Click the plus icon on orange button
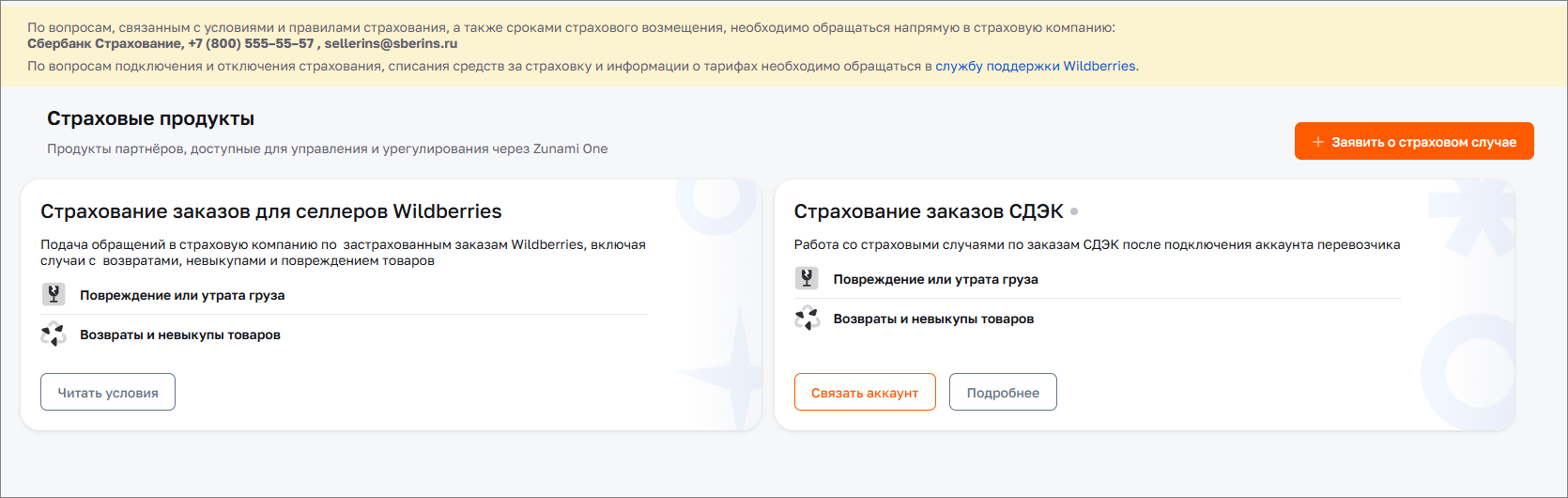Image resolution: width=1568 pixels, height=498 pixels. pos(1318,142)
